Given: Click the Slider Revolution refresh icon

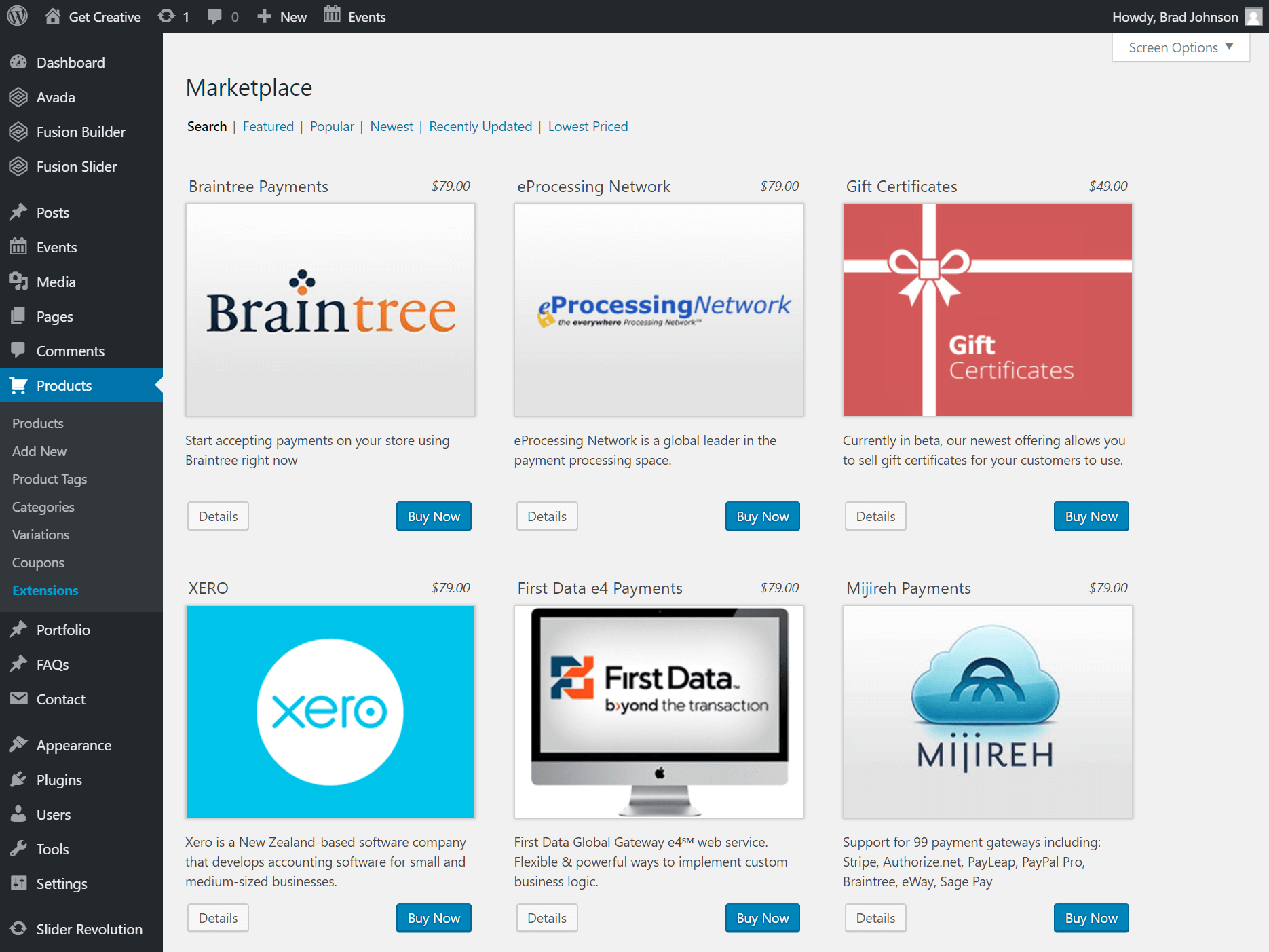Looking at the screenshot, I should coord(18,929).
